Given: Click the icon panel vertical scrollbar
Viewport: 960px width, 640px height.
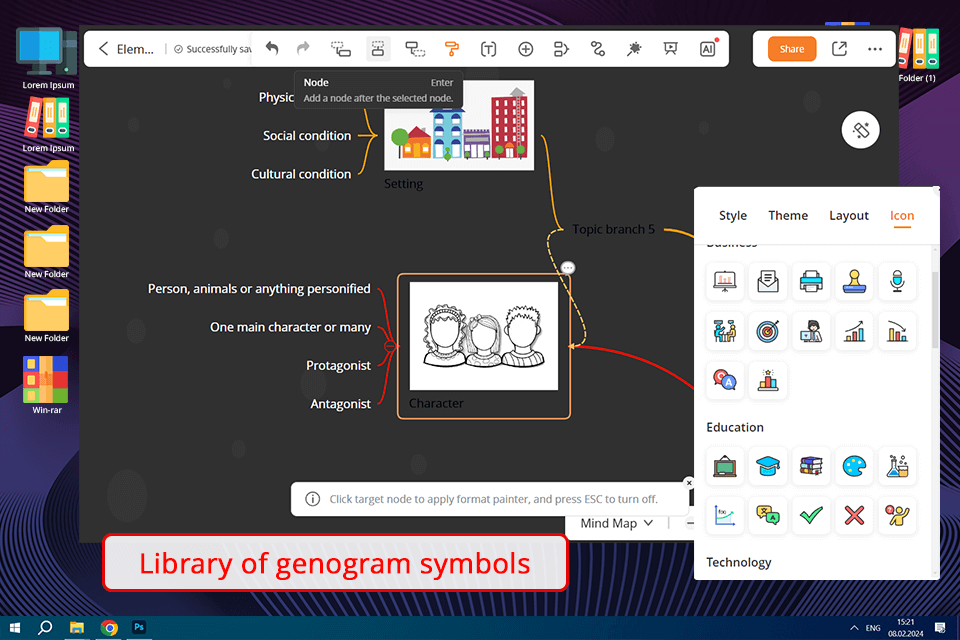Looking at the screenshot, I should click(x=935, y=310).
